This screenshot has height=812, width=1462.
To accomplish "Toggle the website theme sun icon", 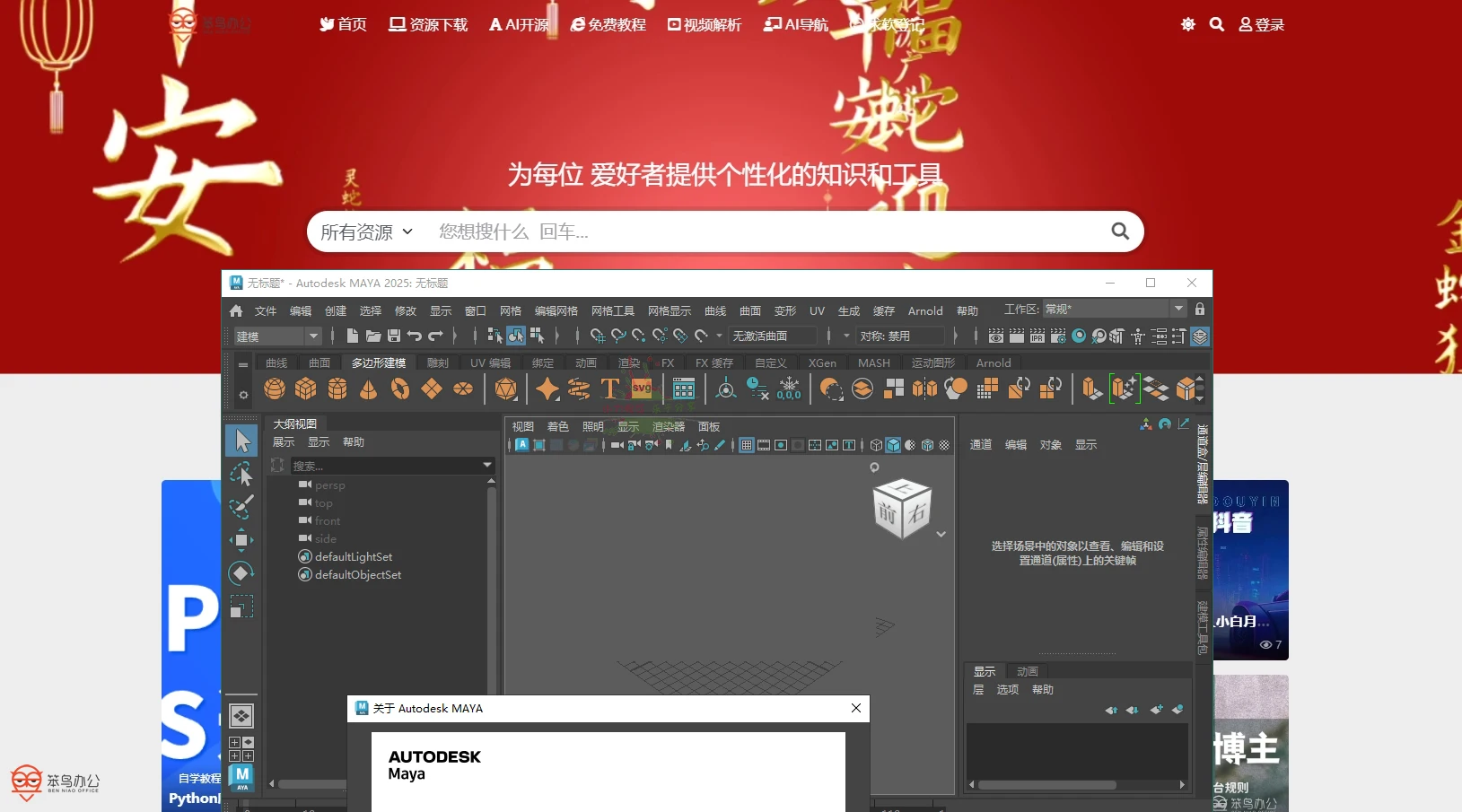I will (1188, 24).
